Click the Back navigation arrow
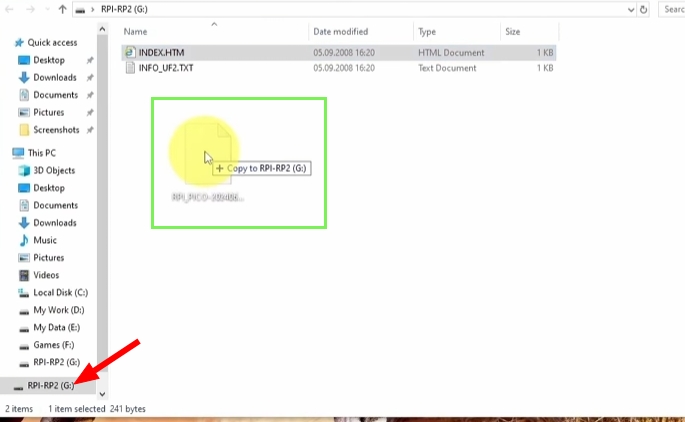Screen dimensions: 685x422 point(8,10)
